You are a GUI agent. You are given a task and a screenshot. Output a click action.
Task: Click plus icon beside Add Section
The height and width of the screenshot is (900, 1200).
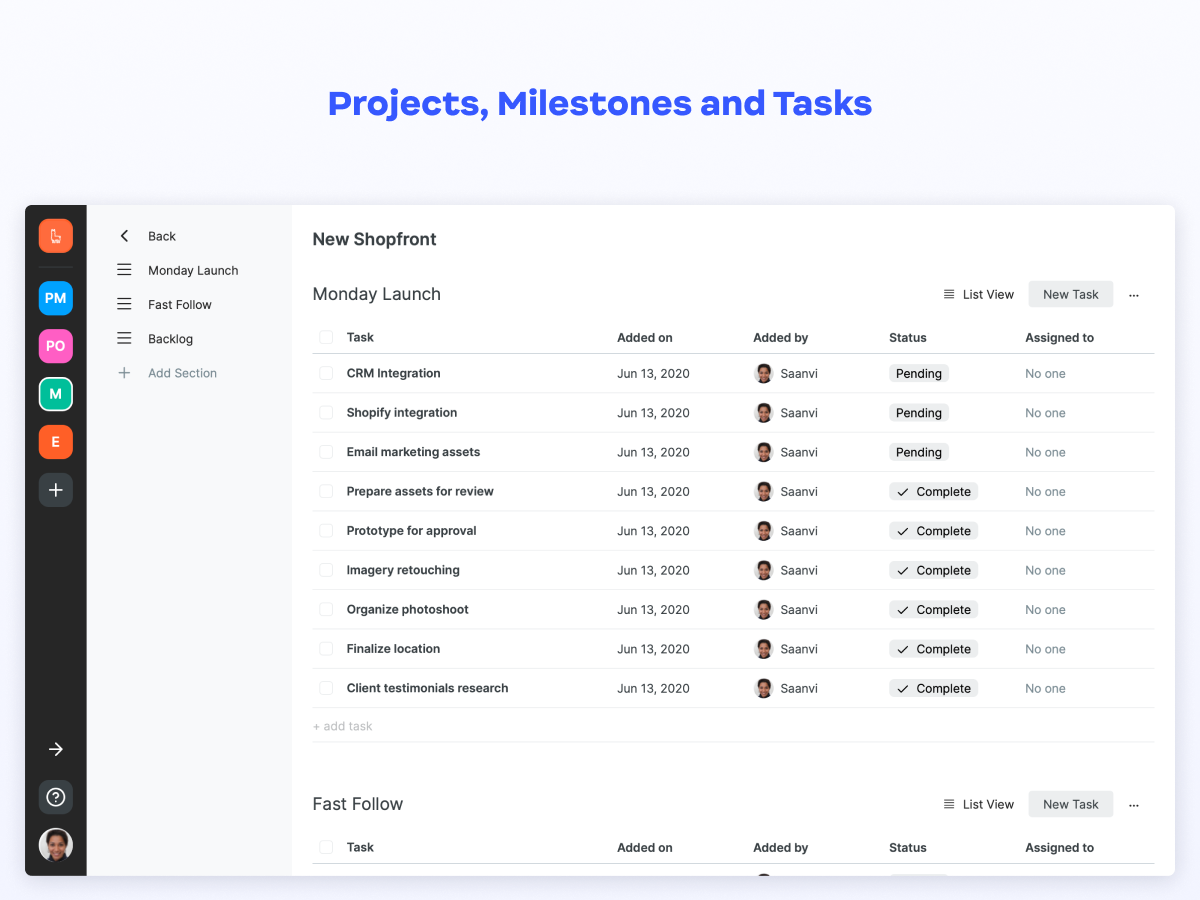(124, 373)
